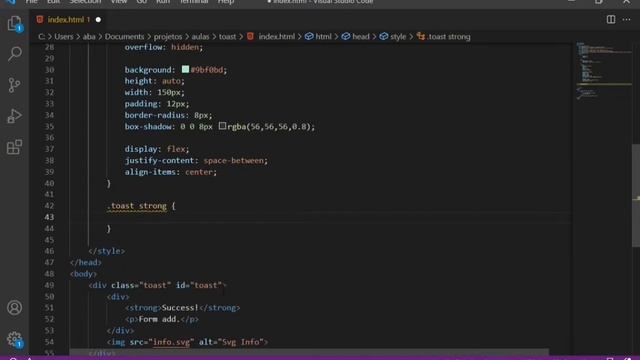Open the projetos breadcrumb dropdown
The image size is (640, 360).
[168, 37]
